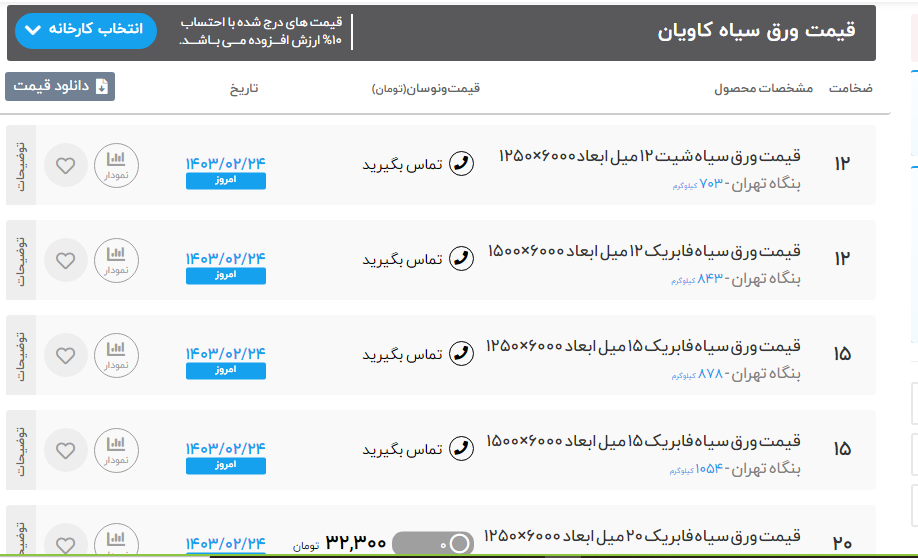
Task: Click the تاریخ column header
Action: click(244, 88)
